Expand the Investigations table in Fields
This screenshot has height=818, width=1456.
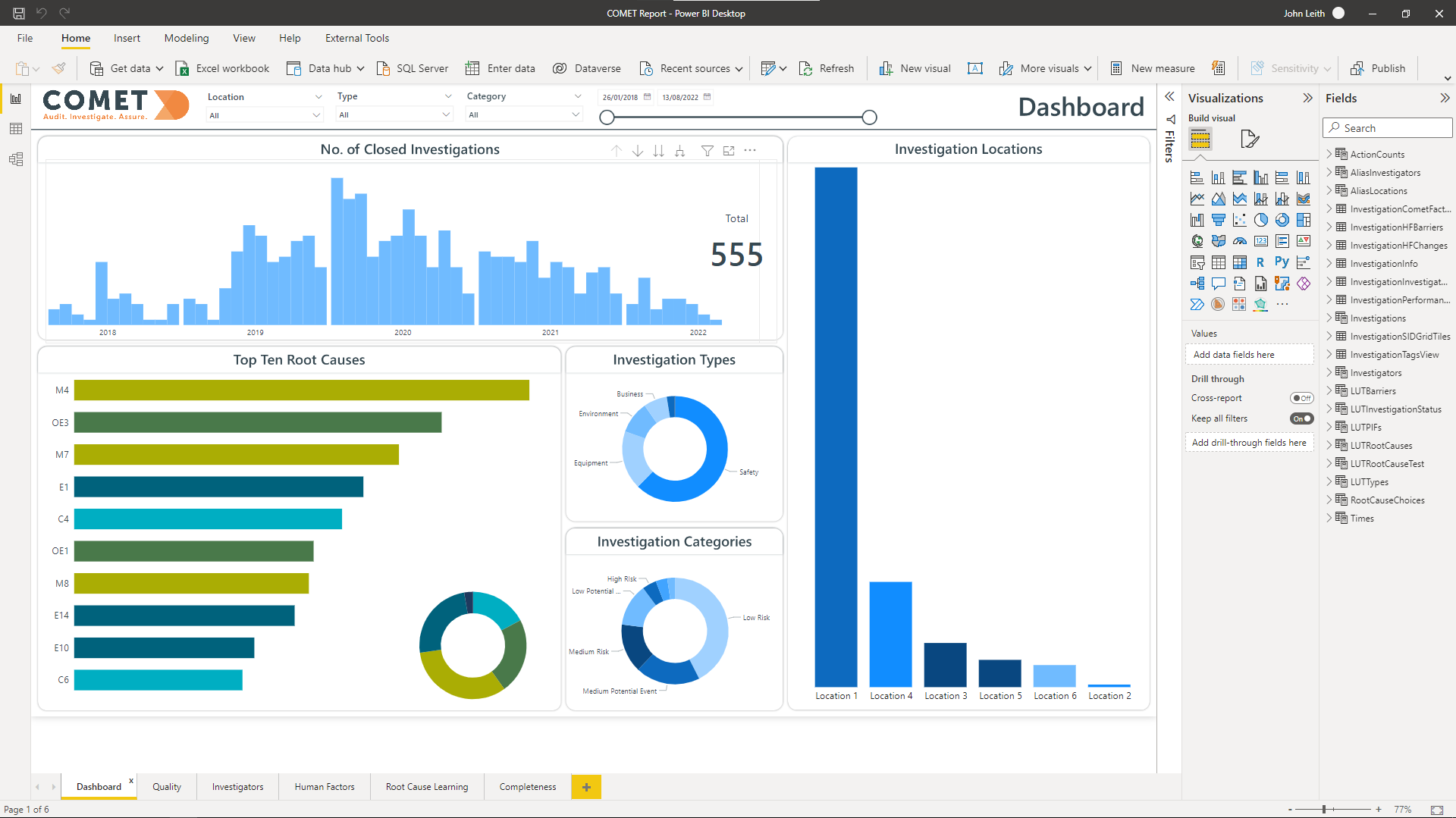1329,318
